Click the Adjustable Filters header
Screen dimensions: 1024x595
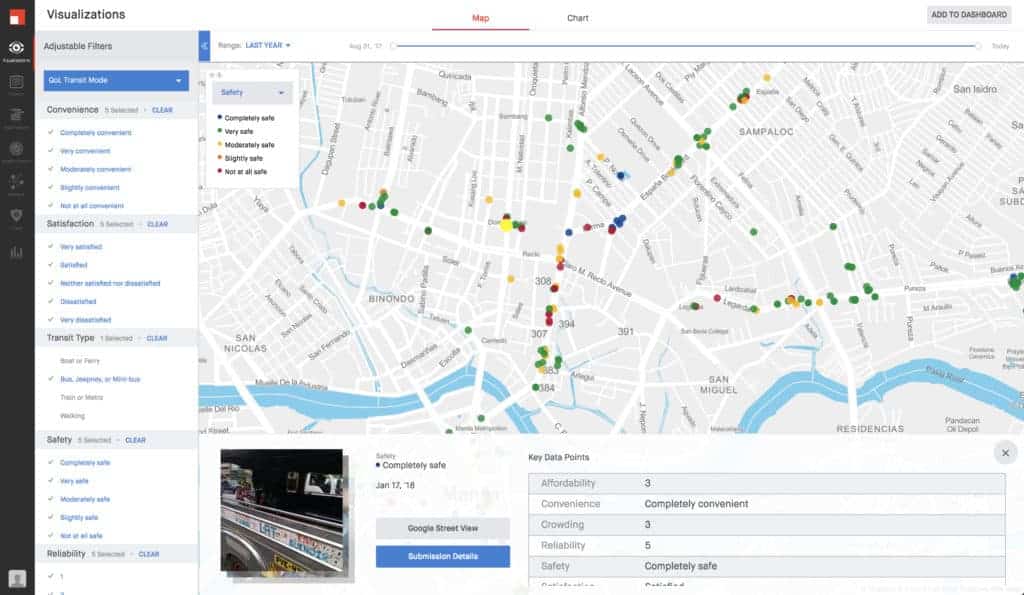pos(78,46)
